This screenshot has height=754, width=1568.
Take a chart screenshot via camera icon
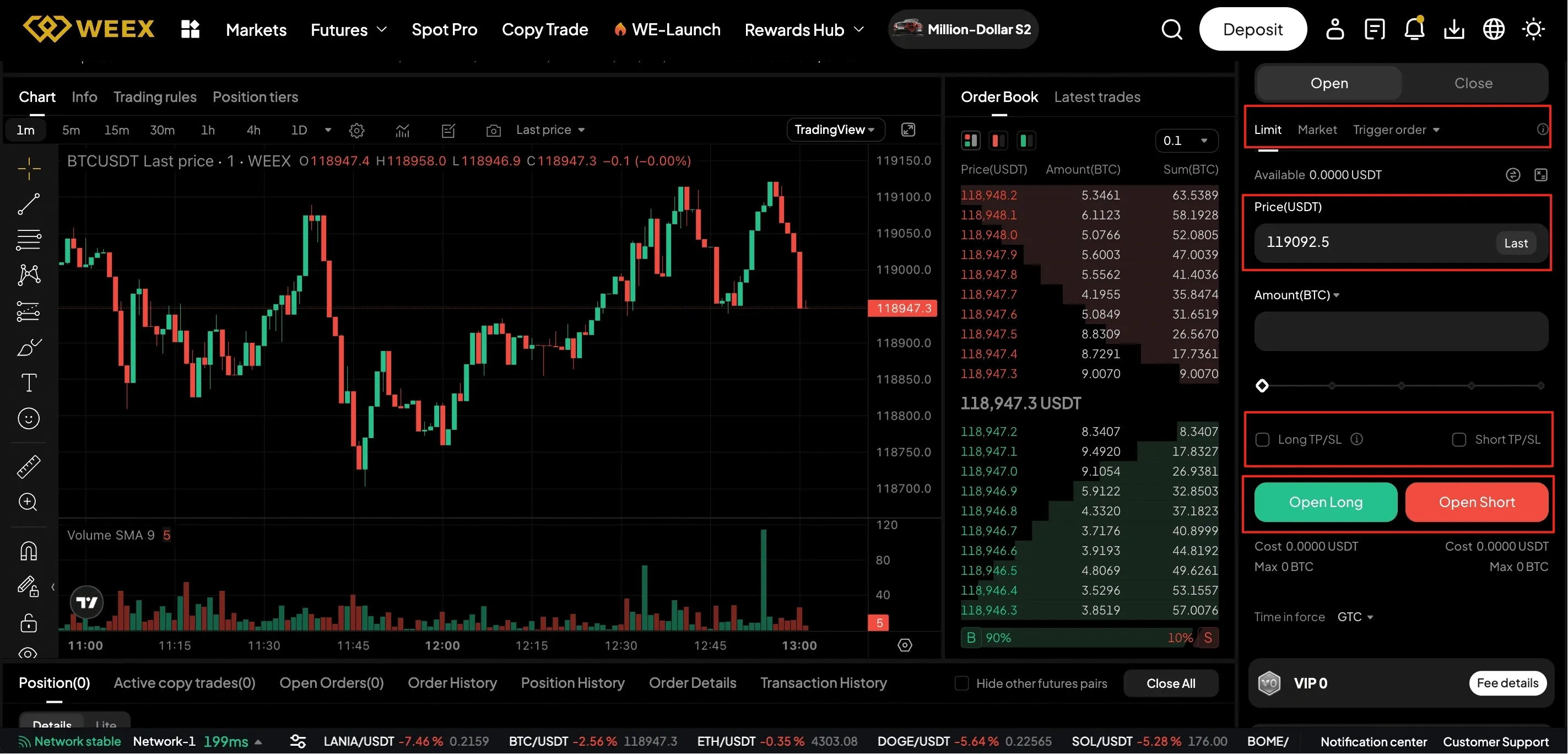point(494,130)
